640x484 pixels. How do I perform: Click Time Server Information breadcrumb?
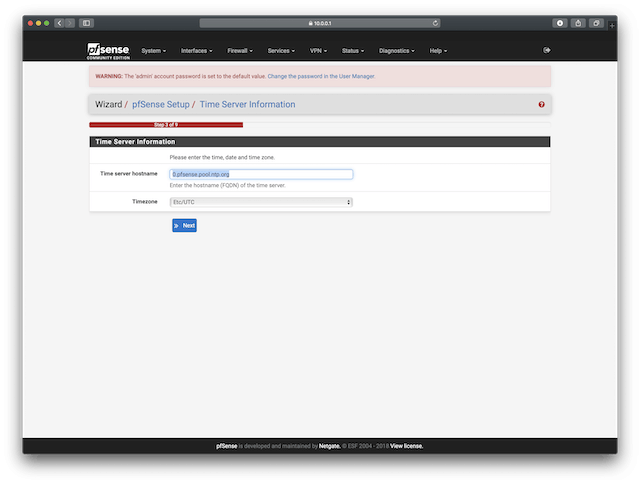click(x=247, y=104)
